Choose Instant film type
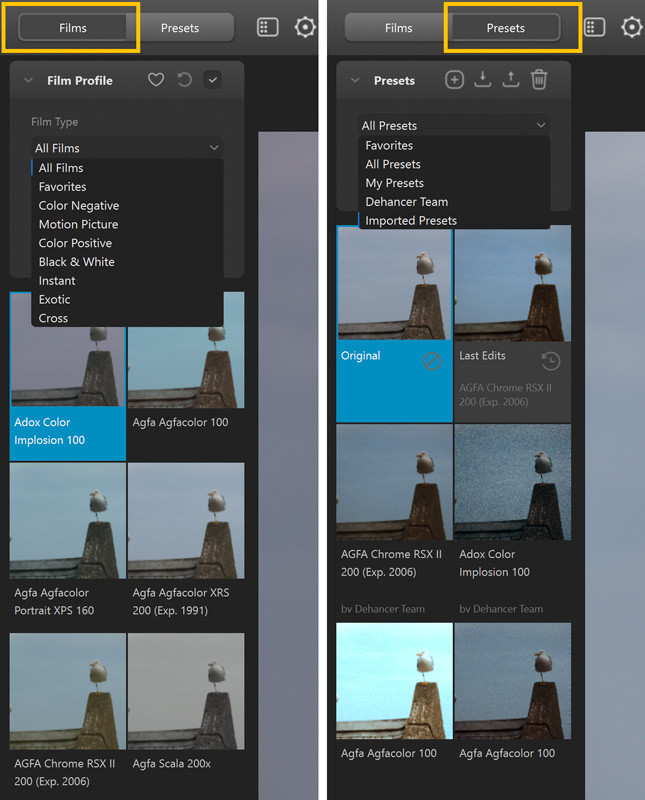This screenshot has width=645, height=800. pos(127,281)
